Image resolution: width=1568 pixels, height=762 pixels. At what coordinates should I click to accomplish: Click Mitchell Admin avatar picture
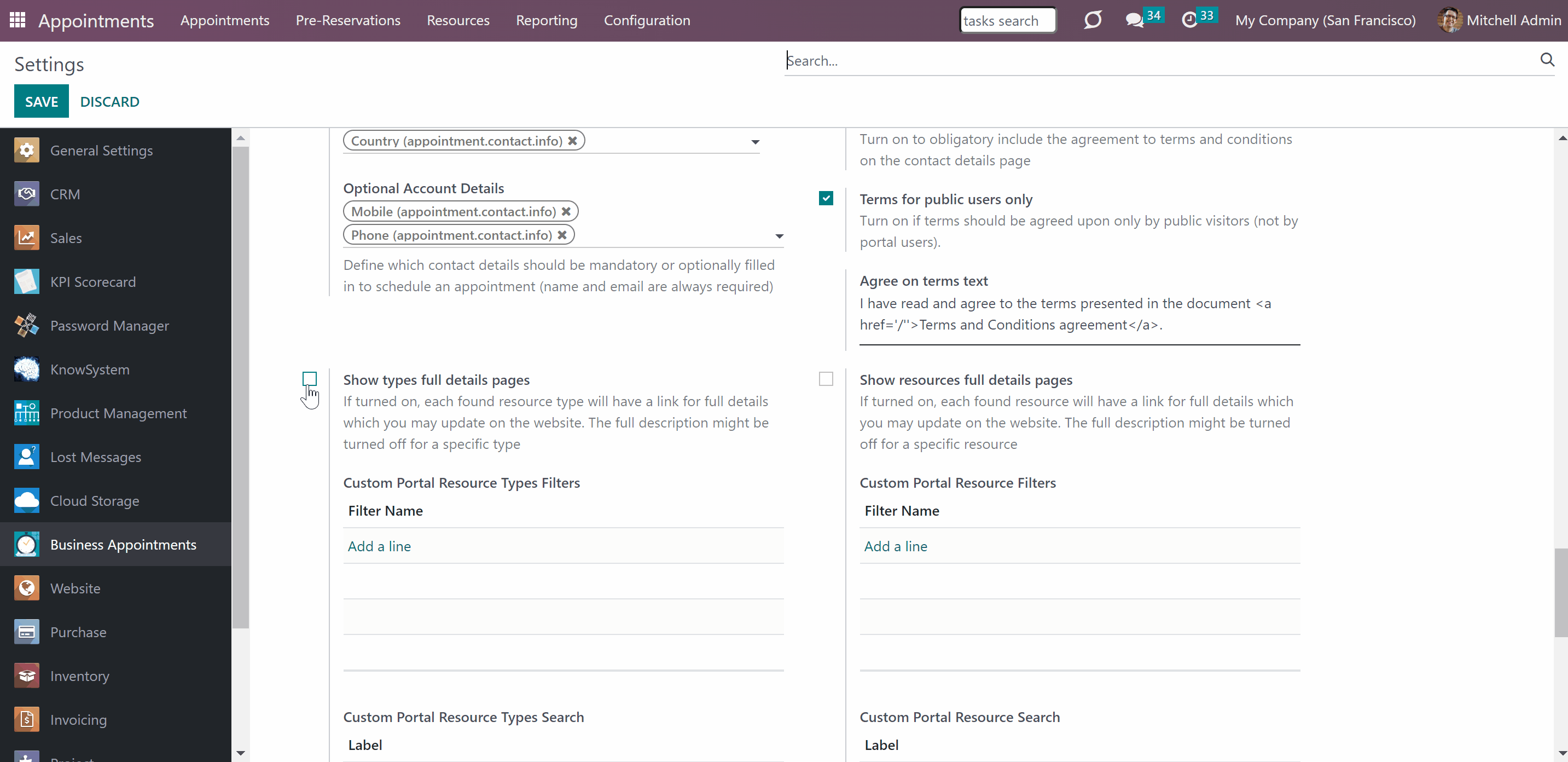[x=1449, y=20]
